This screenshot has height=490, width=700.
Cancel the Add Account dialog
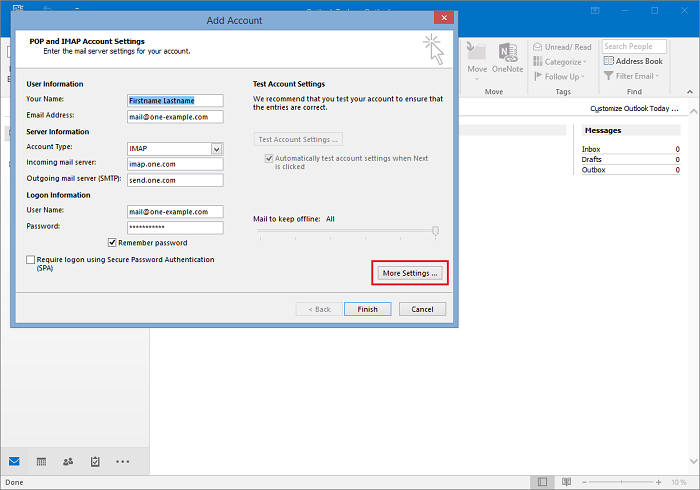click(x=422, y=309)
